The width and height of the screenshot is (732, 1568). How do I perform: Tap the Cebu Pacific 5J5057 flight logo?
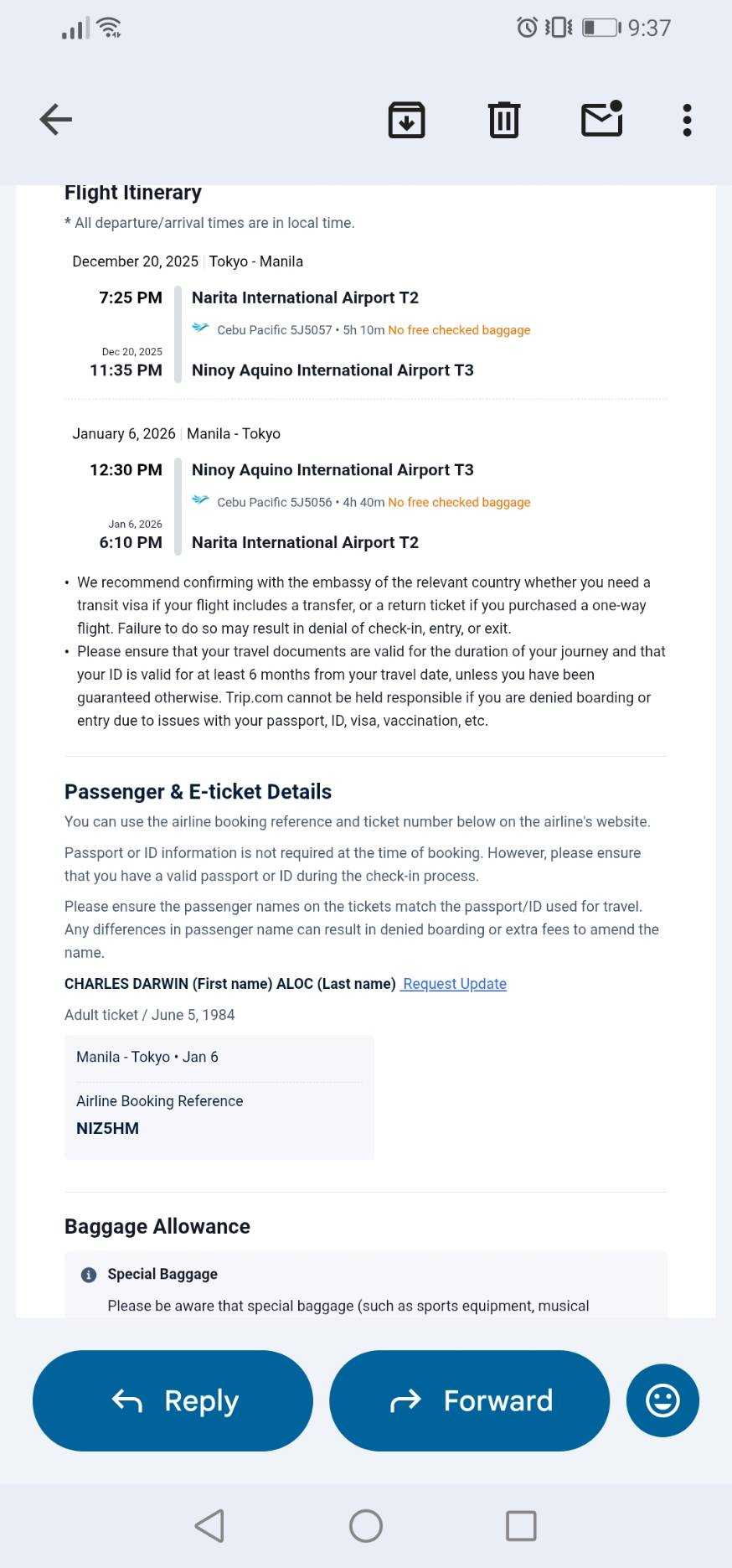coord(200,329)
